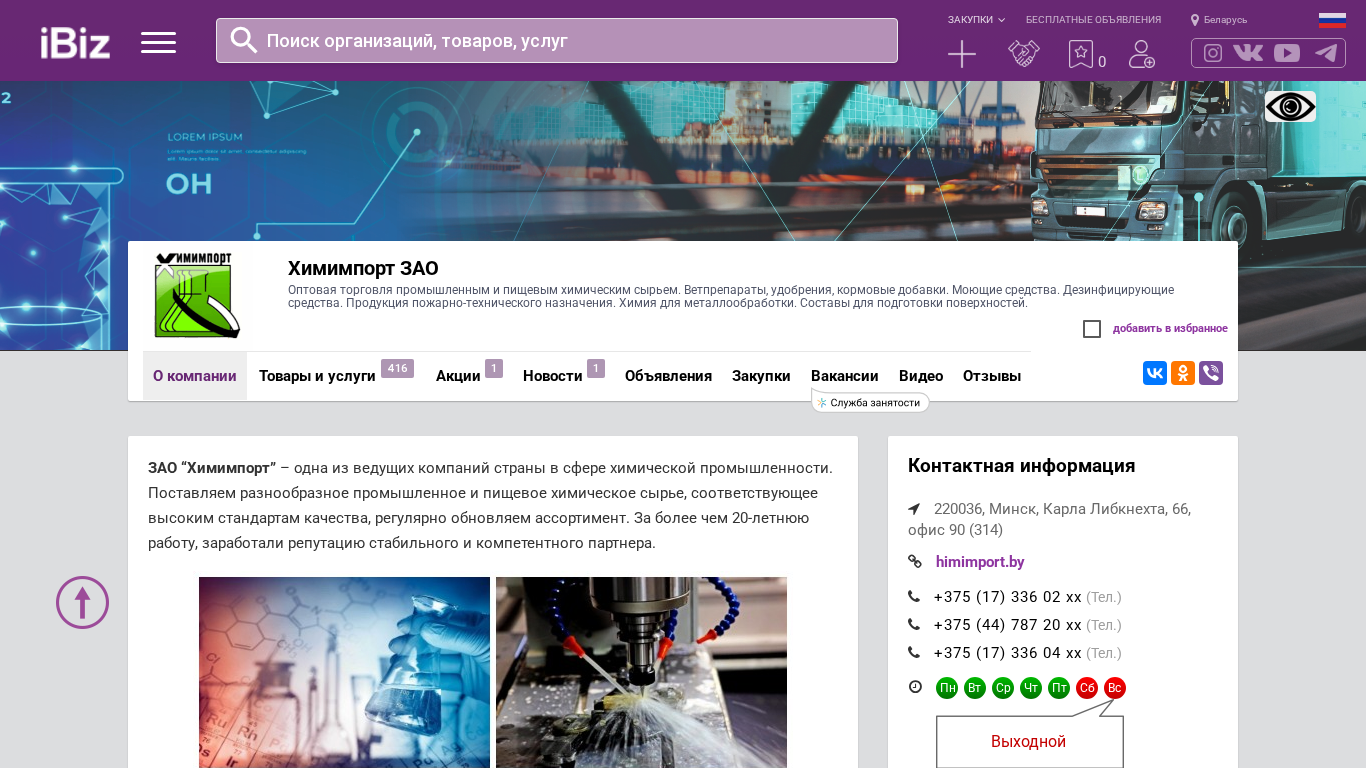The width and height of the screenshot is (1366, 768).
Task: Focus the organization search field
Action: [557, 41]
